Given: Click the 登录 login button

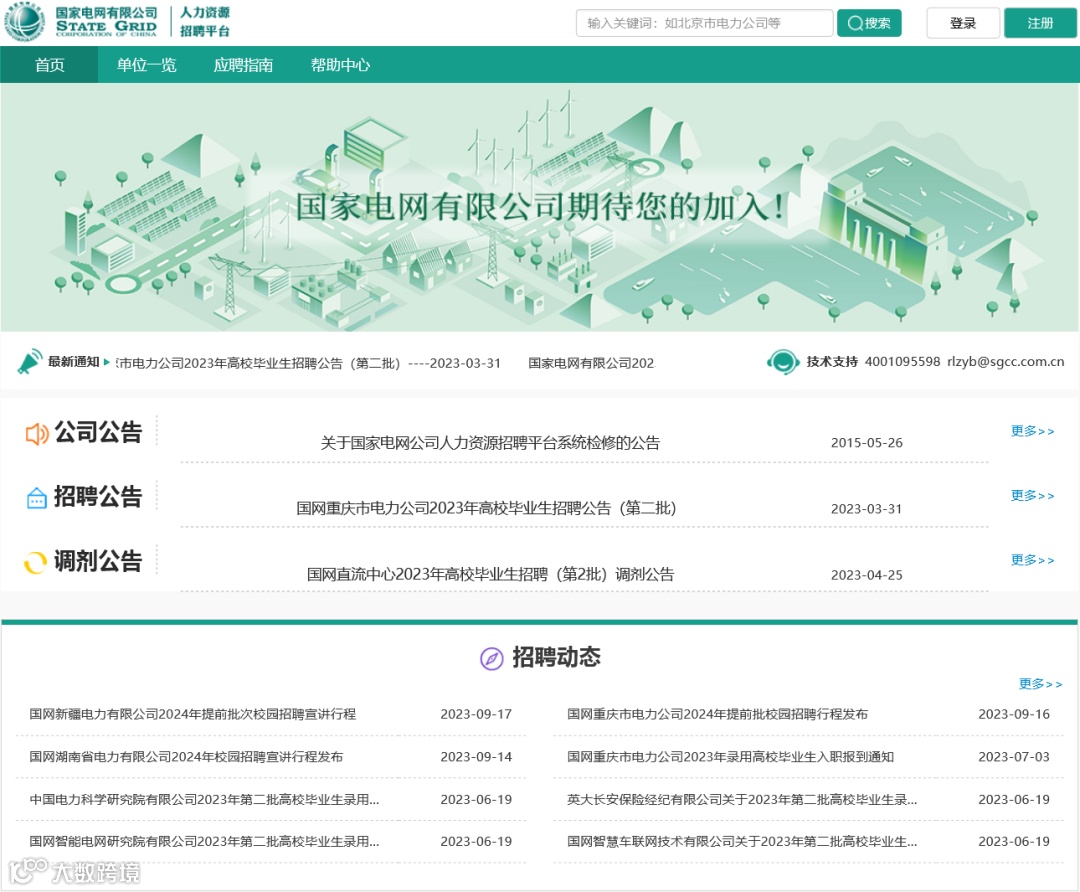Looking at the screenshot, I should click(963, 23).
